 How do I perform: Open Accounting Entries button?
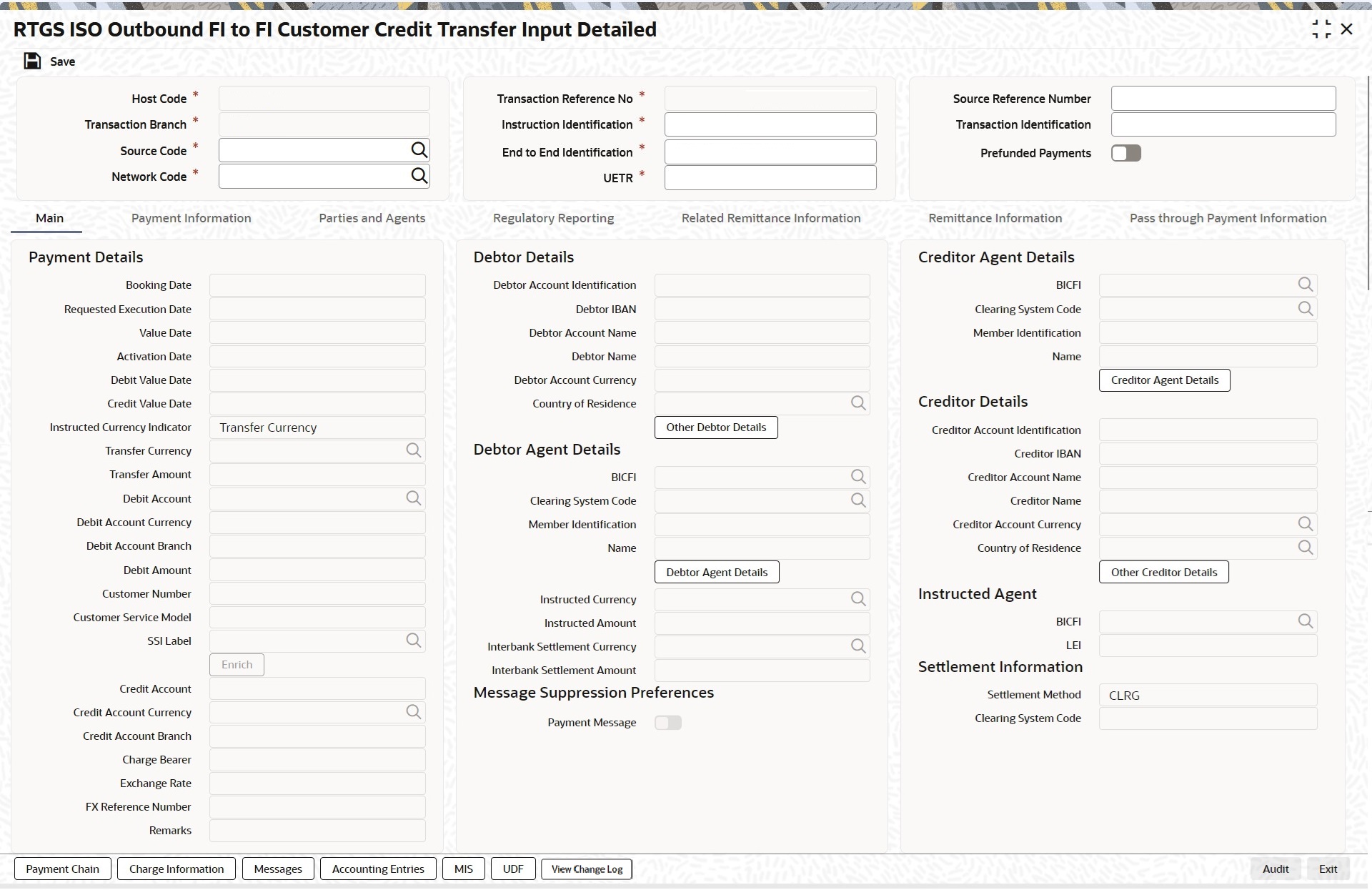click(x=378, y=869)
